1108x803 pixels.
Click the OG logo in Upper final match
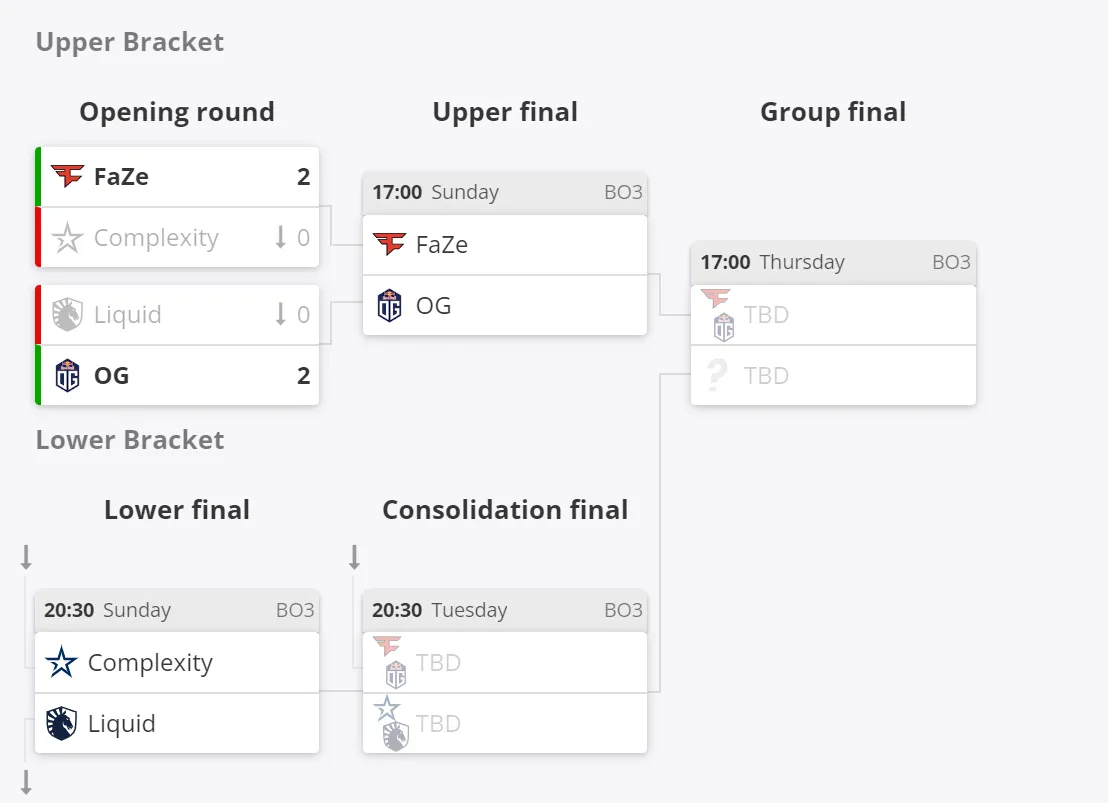tap(389, 305)
